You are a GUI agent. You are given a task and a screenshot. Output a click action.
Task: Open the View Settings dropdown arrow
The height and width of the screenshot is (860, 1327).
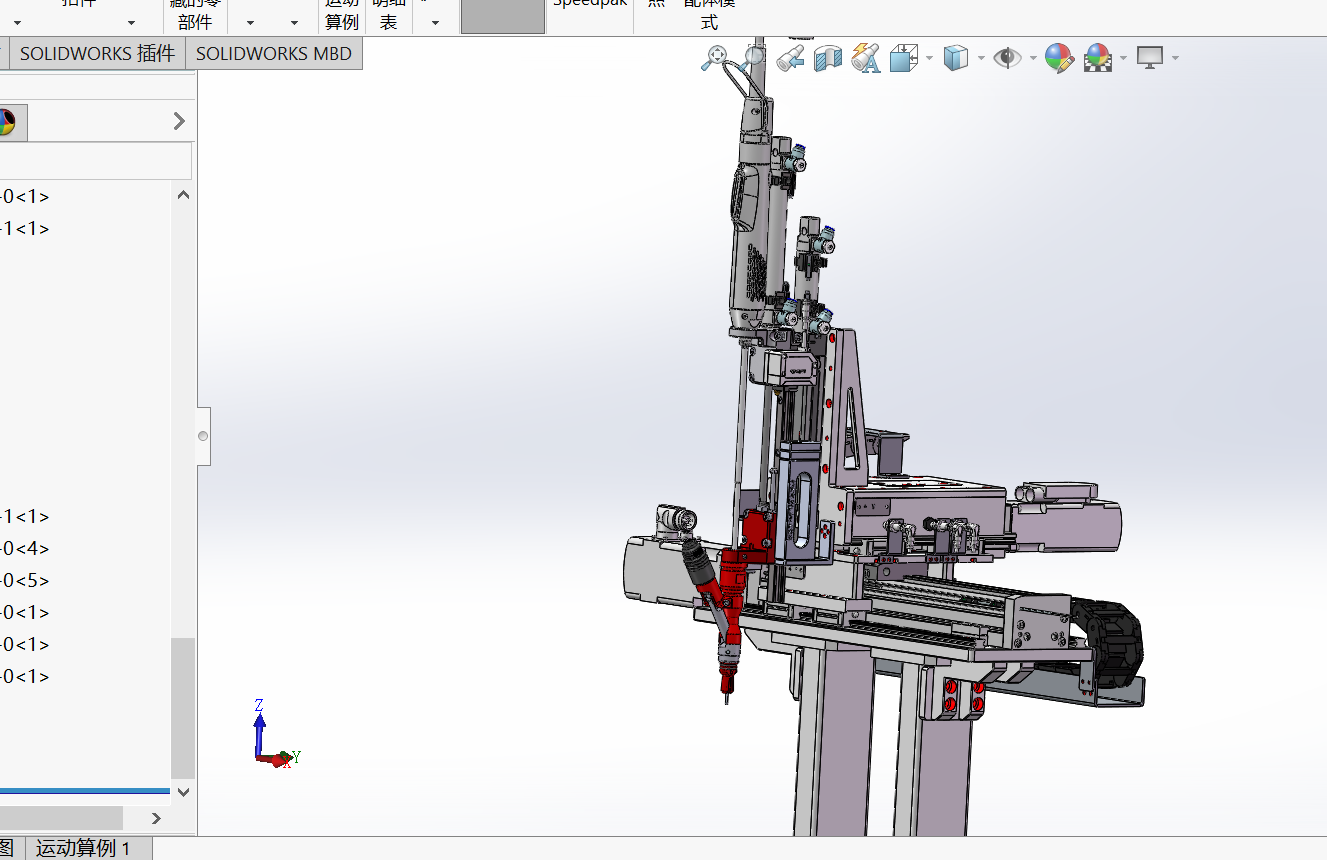tap(1175, 58)
